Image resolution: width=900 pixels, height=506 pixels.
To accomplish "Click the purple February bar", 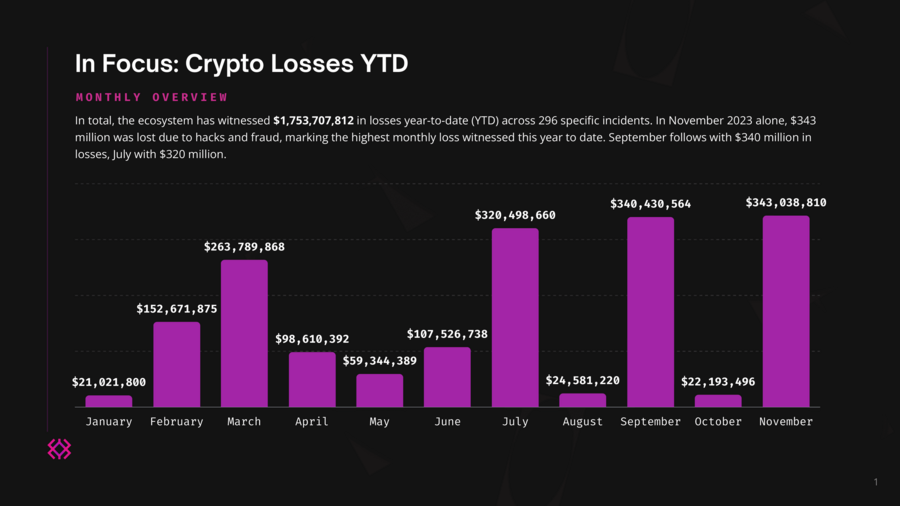I will [x=176, y=364].
